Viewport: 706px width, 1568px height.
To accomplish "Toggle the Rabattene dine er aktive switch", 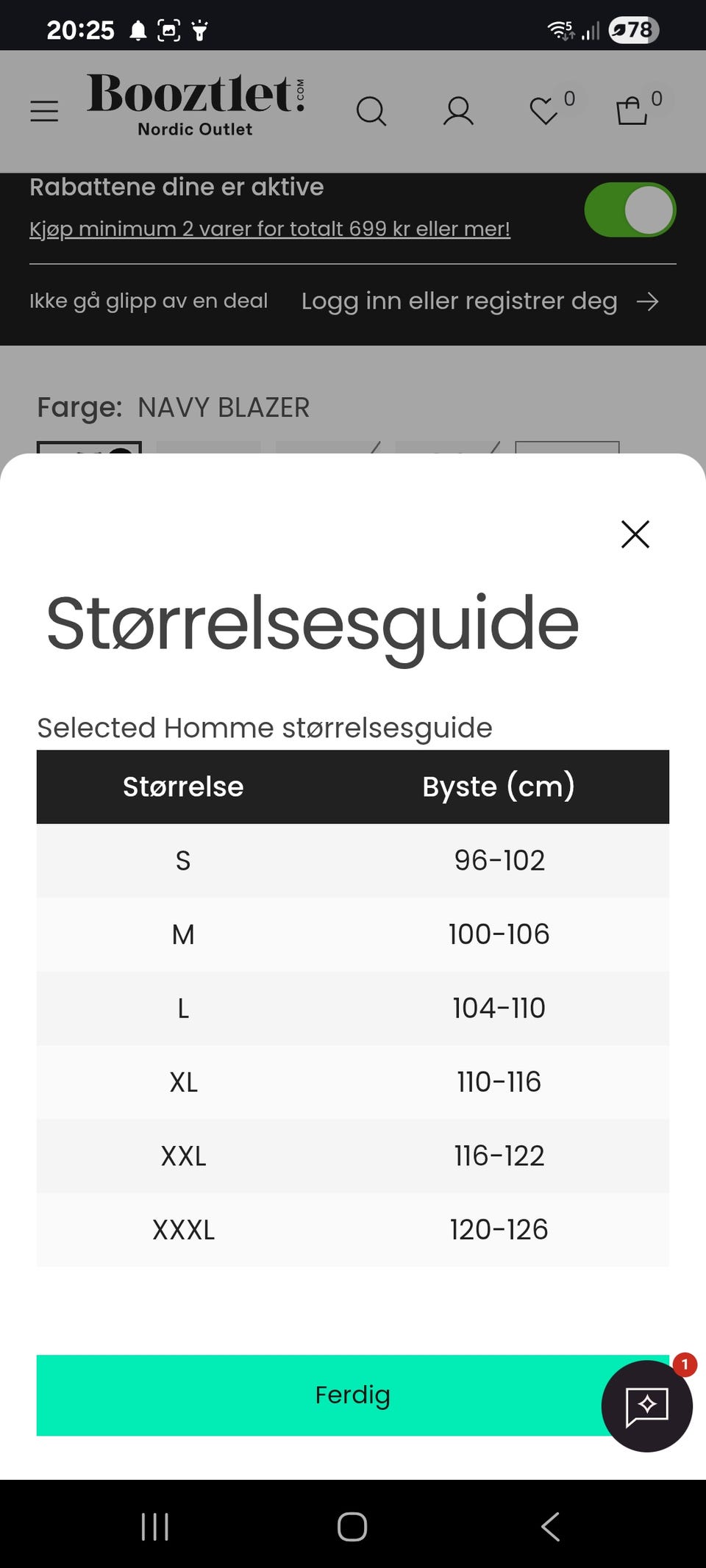I will click(630, 210).
